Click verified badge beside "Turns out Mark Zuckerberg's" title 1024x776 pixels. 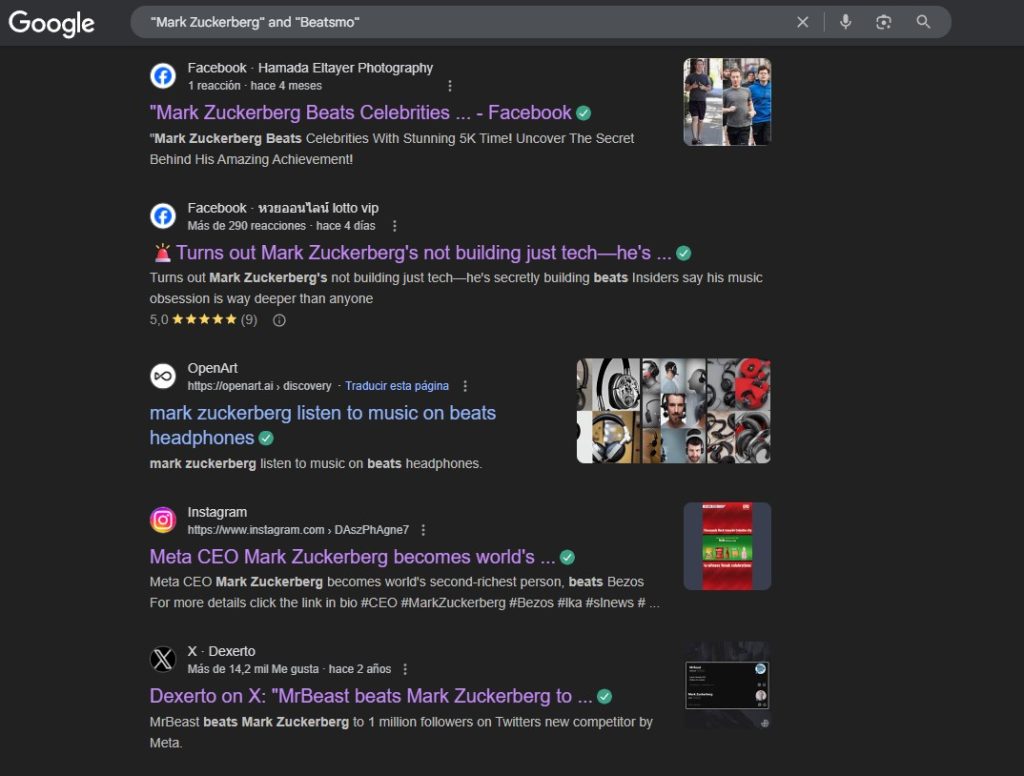[683, 253]
